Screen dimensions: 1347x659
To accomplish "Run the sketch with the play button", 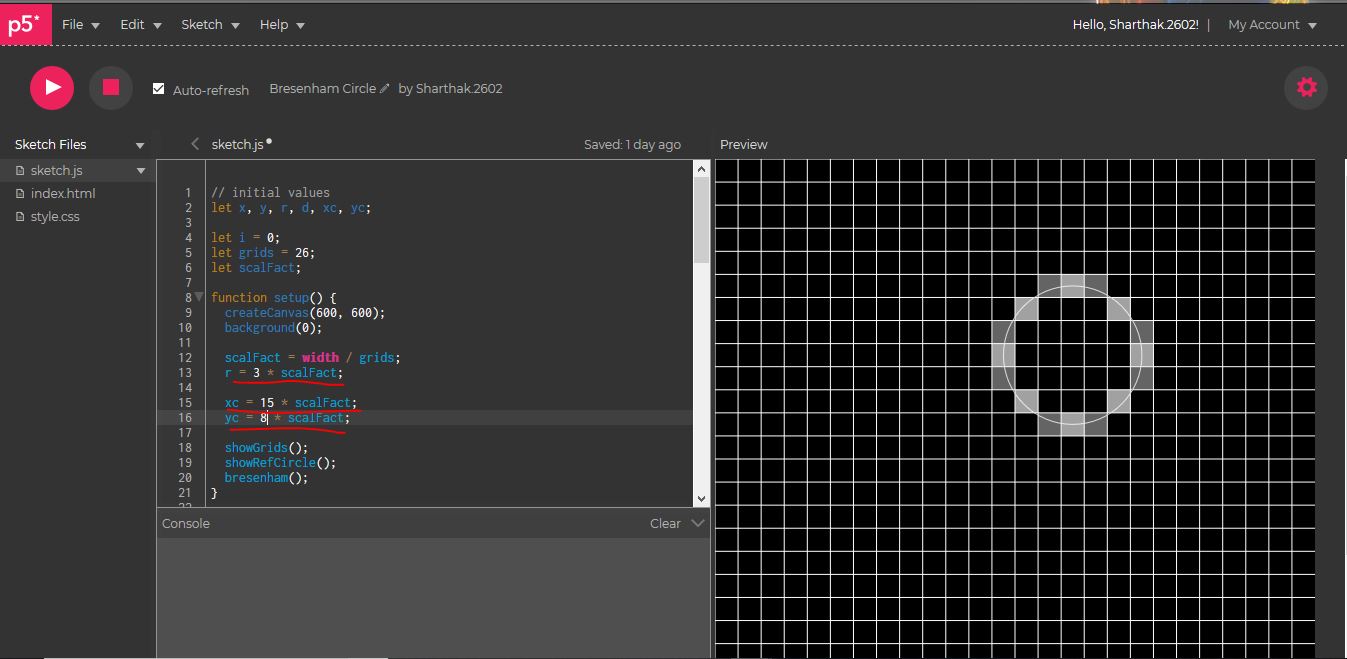I will 51,87.
